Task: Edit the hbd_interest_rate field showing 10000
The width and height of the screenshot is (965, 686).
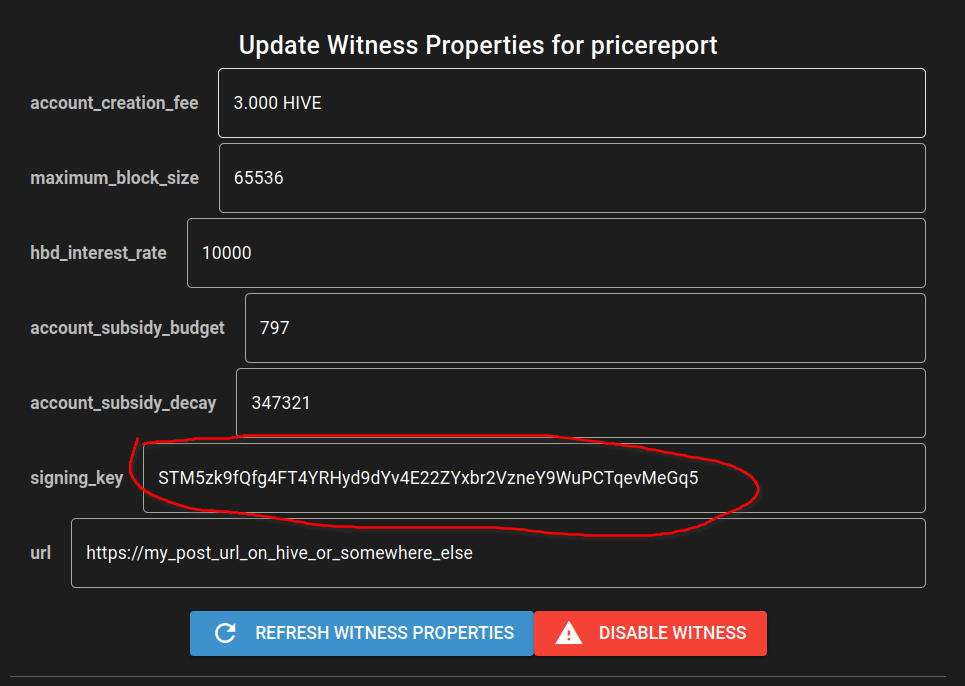Action: pyautogui.click(x=556, y=253)
